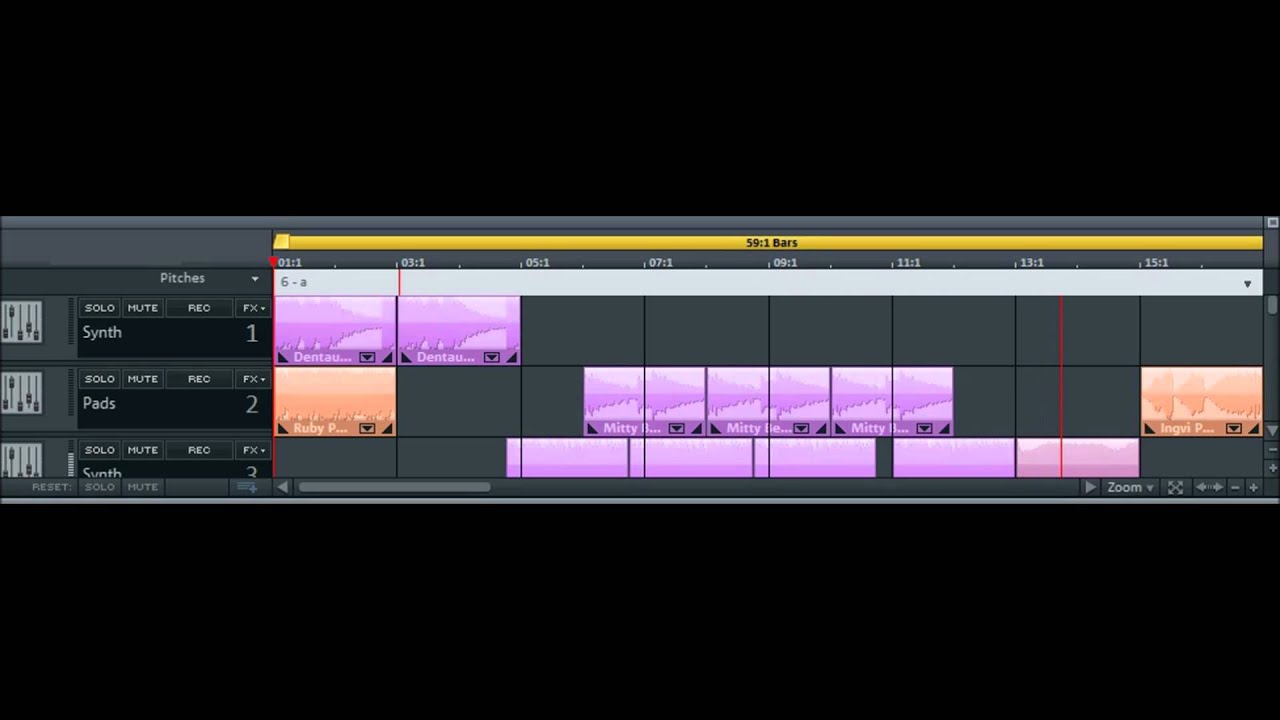Solo the Synth track 1

point(99,308)
